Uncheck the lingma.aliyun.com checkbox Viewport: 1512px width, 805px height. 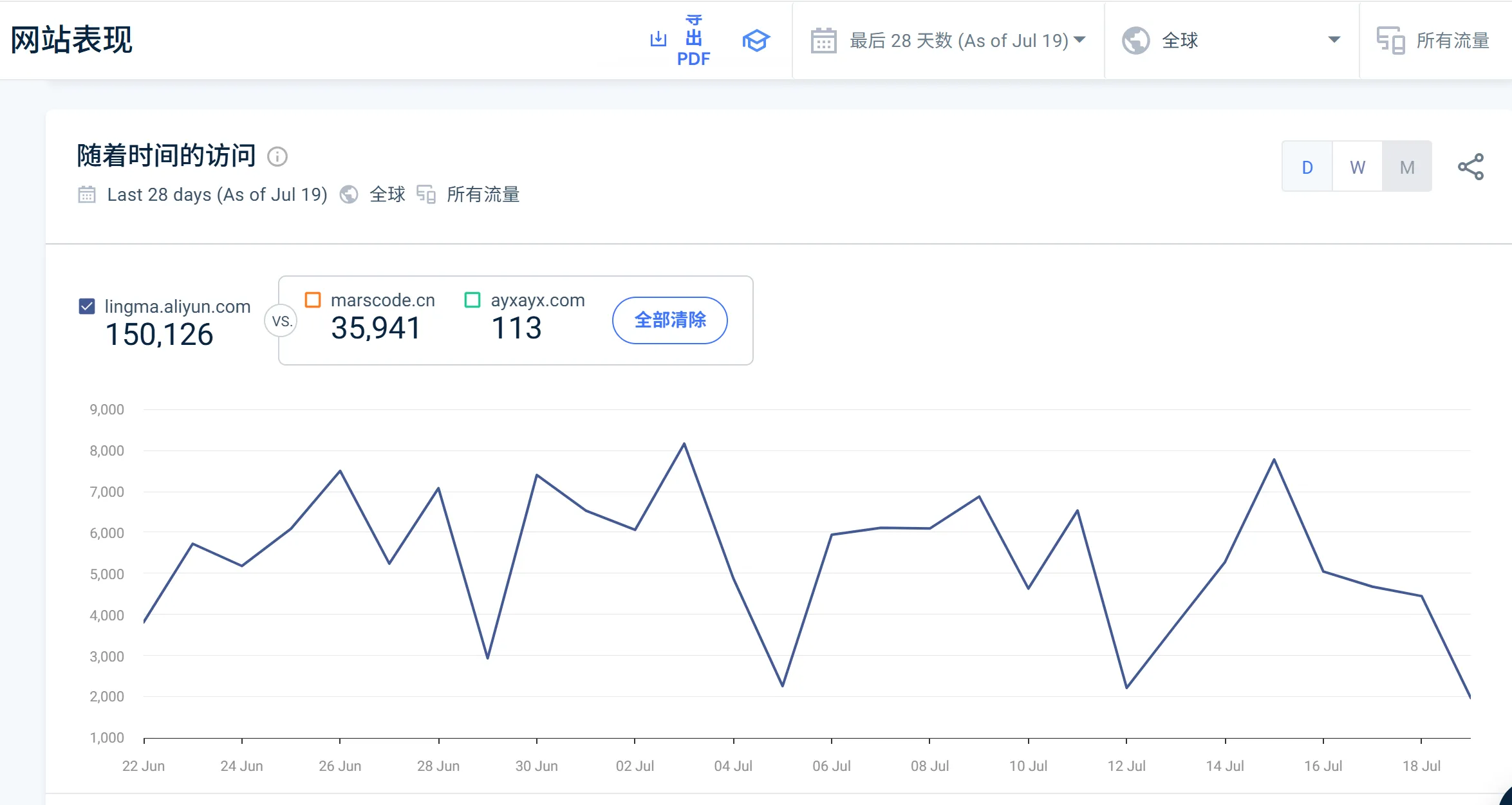[x=87, y=306]
